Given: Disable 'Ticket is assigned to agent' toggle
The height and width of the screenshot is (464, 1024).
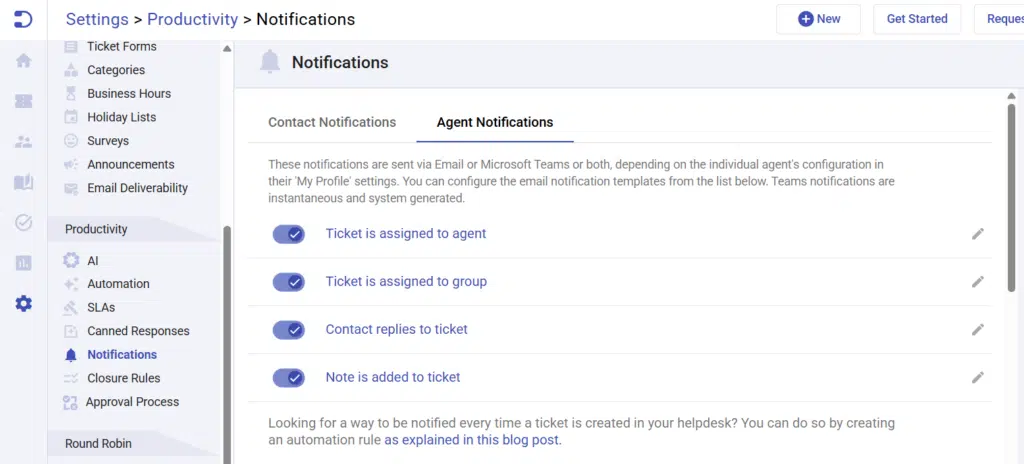Looking at the screenshot, I should click(289, 234).
